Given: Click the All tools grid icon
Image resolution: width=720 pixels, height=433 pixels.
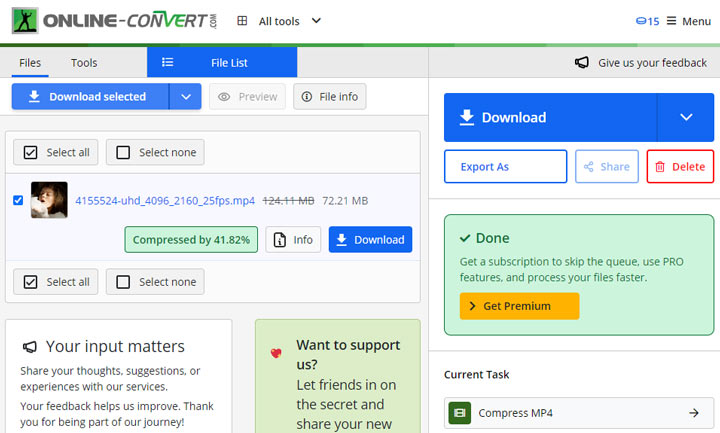Looking at the screenshot, I should [x=242, y=21].
